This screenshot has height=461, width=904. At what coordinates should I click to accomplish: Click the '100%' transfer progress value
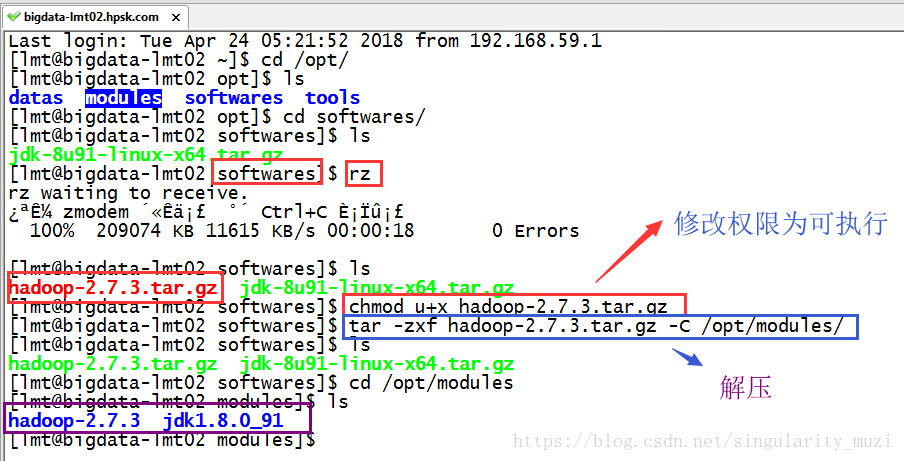click(x=52, y=231)
